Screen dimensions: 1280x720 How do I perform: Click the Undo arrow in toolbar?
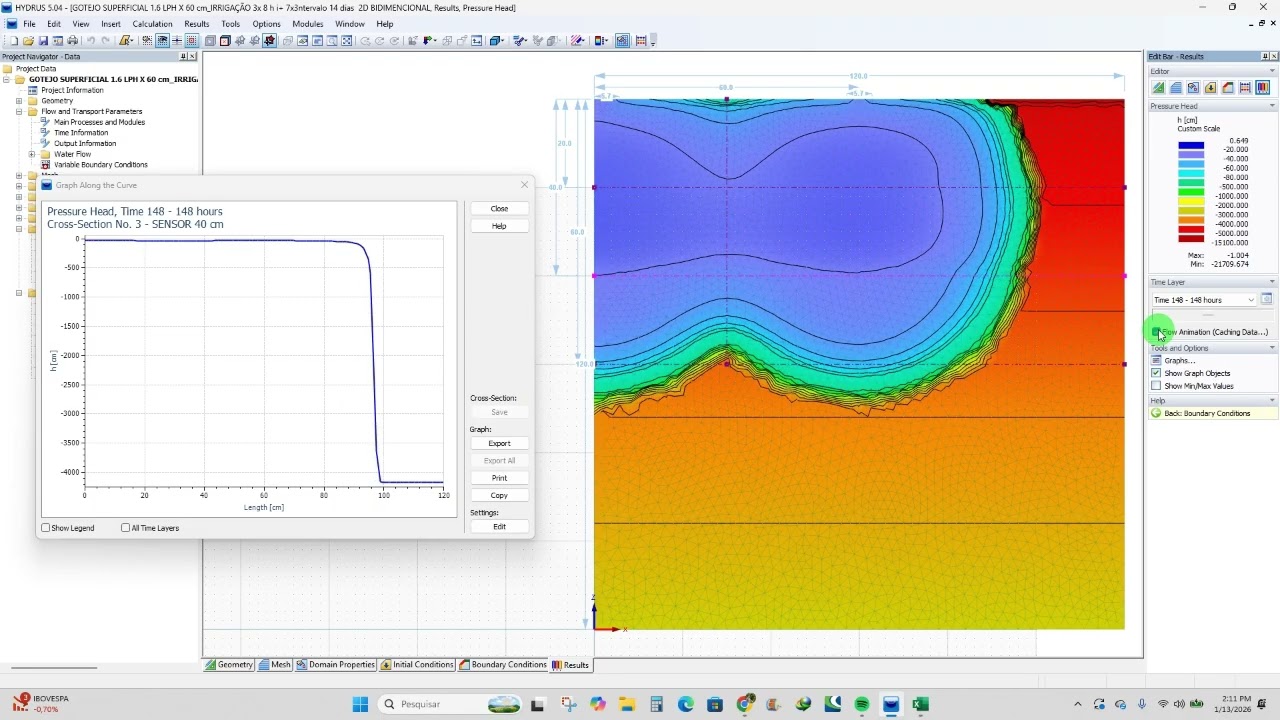91,41
